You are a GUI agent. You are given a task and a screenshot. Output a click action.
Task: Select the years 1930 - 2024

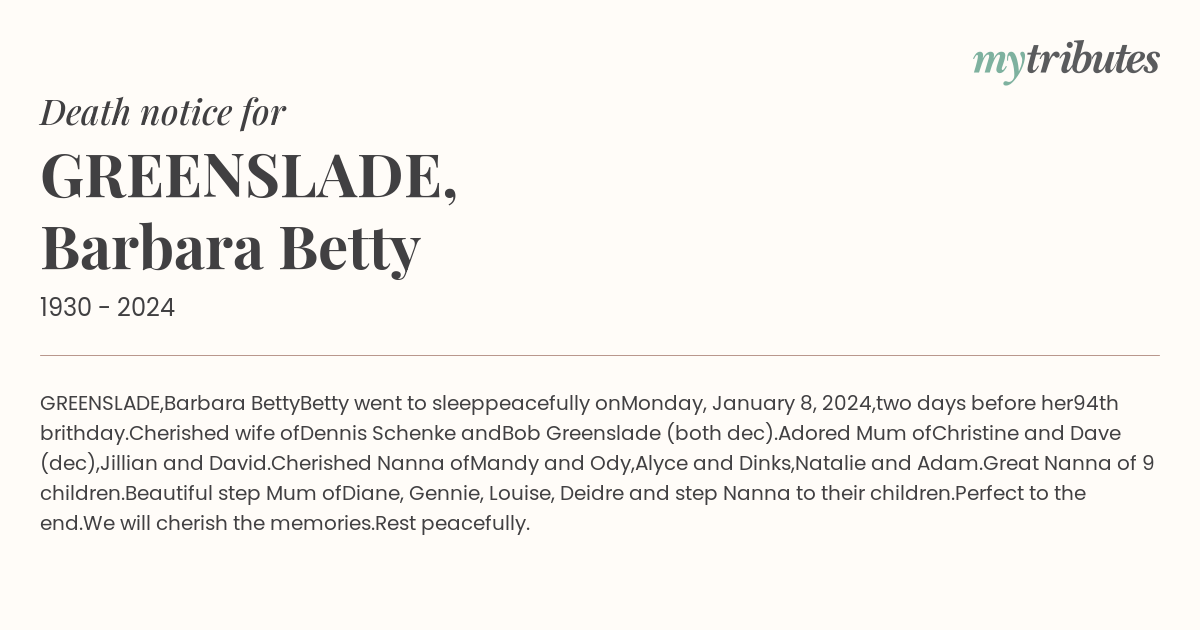coord(107,308)
